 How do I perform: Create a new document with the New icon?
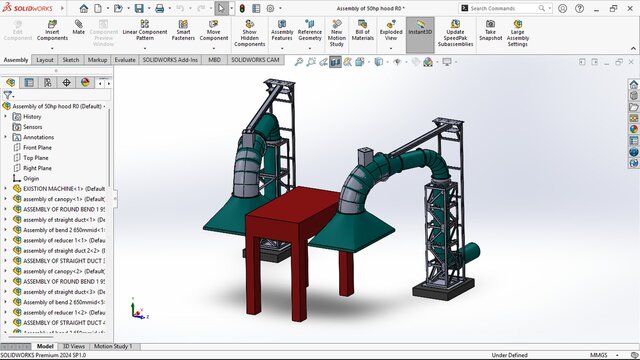click(98, 8)
